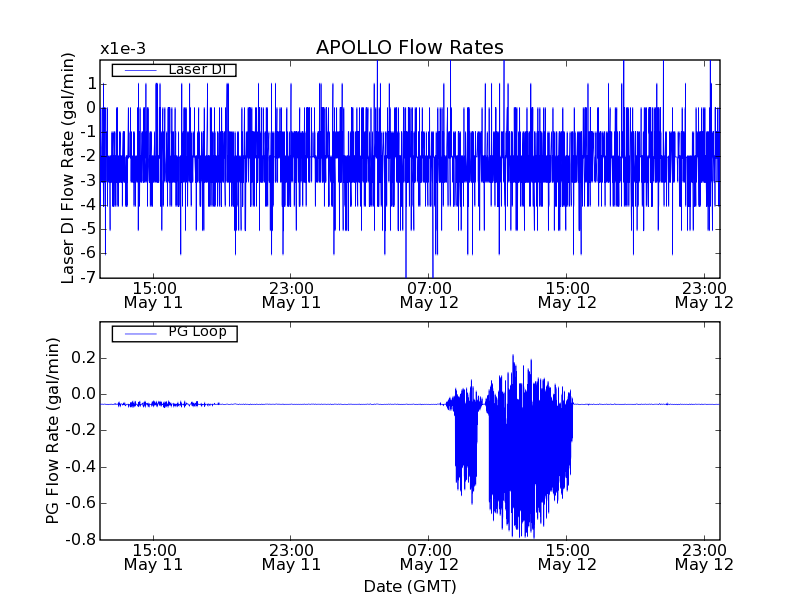Click the "Laser DI Flow Rate (gal/min)" y-axis label
The width and height of the screenshot is (800, 600).
[68, 168]
